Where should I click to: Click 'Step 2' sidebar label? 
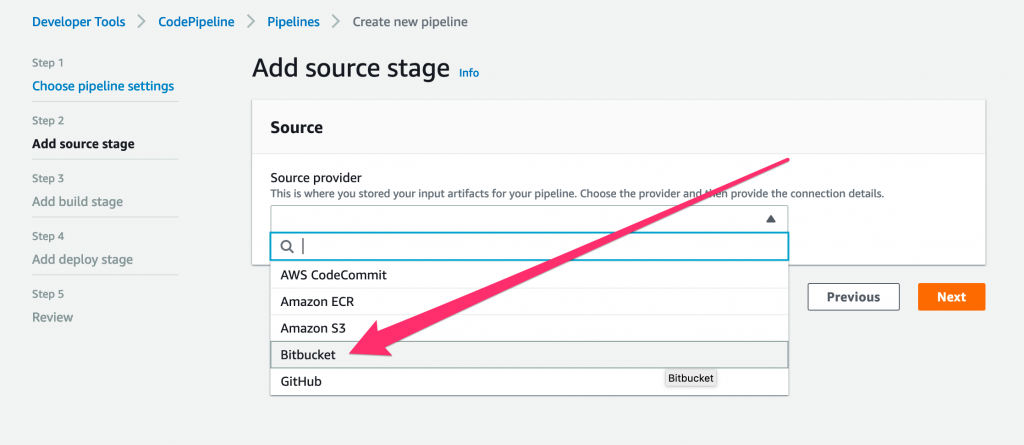pos(48,121)
